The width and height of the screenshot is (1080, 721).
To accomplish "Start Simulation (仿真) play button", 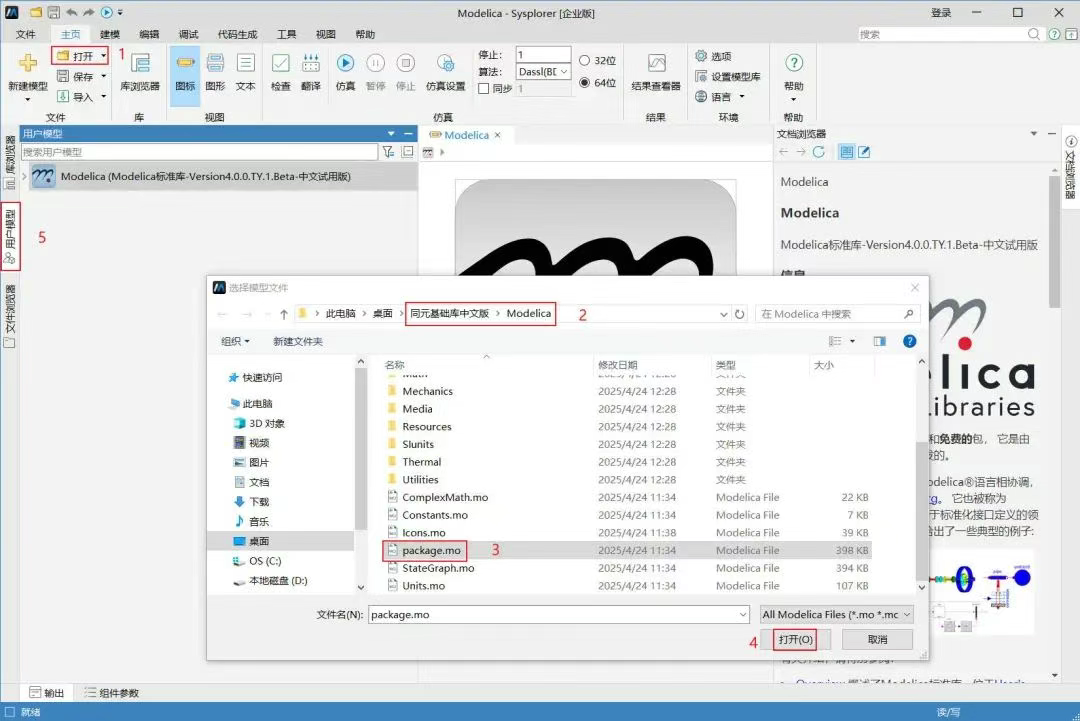I will tap(345, 63).
